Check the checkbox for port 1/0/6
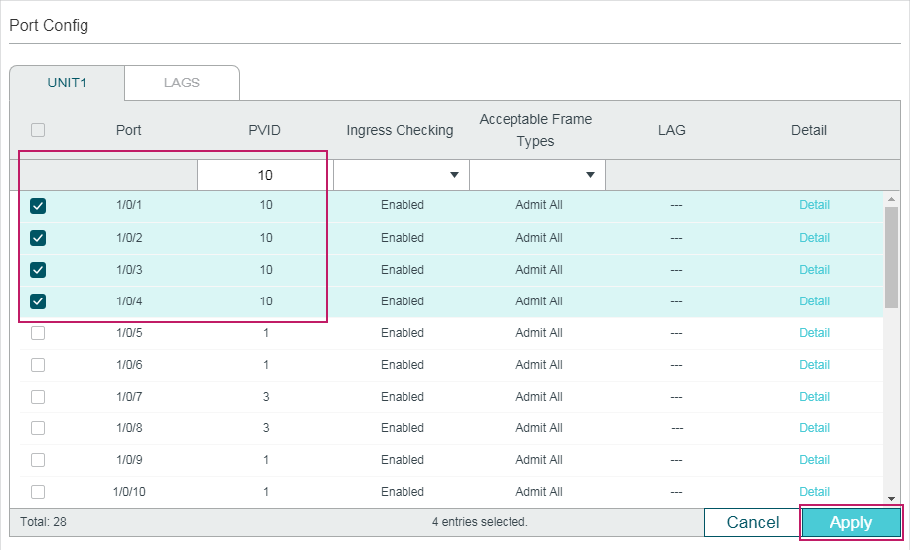Viewport: 910px width, 550px height. (38, 365)
